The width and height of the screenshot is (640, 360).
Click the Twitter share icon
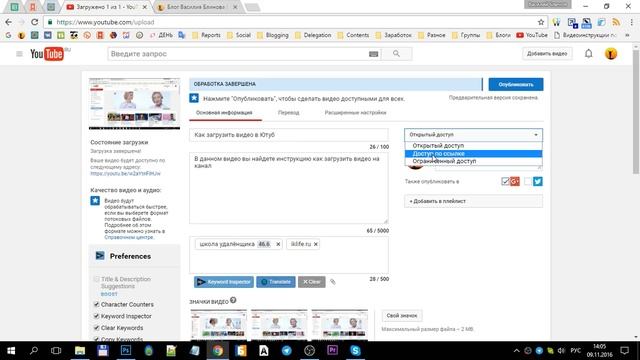coord(538,181)
